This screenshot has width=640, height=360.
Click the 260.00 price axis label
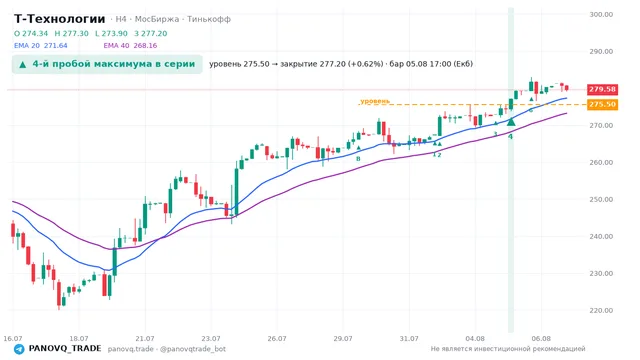pyautogui.click(x=601, y=162)
